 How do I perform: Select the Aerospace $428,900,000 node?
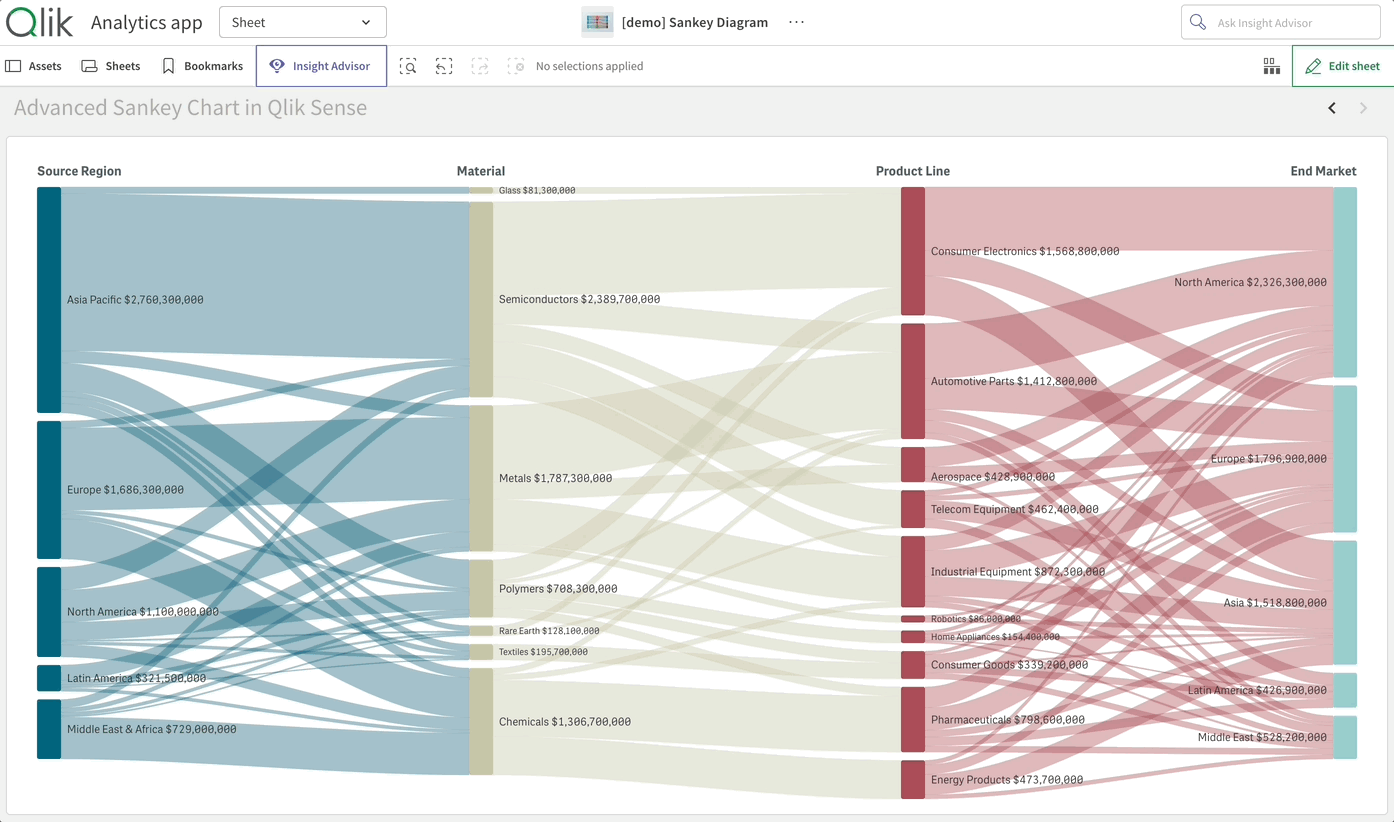[913, 465]
